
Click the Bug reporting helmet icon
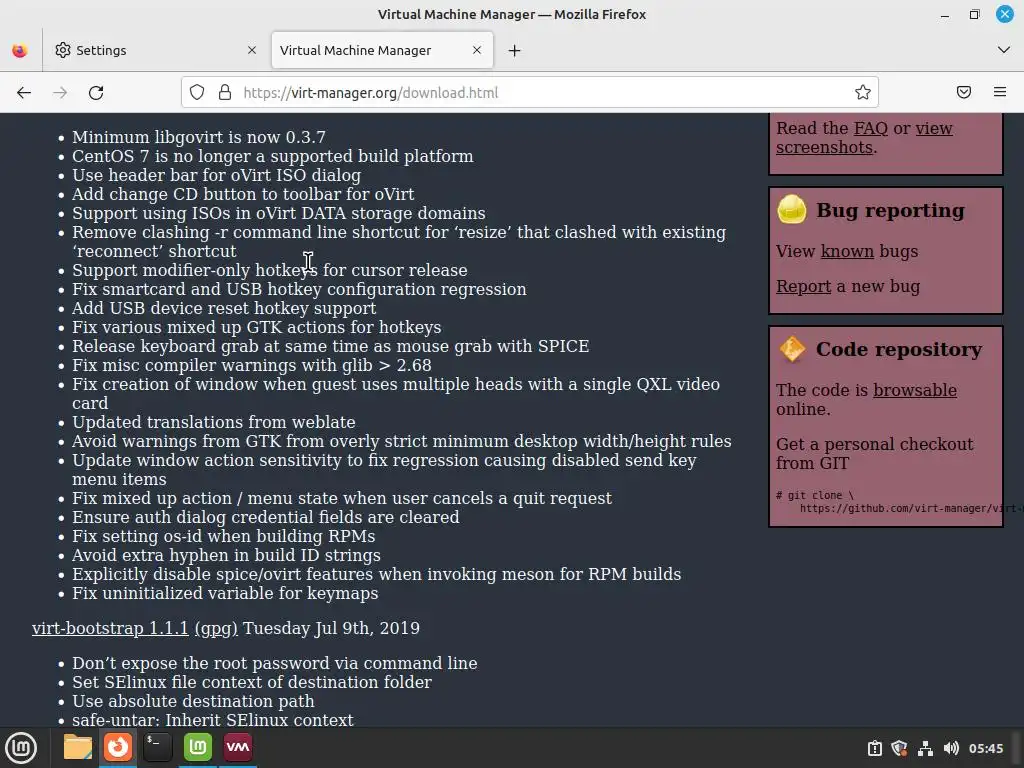(792, 210)
